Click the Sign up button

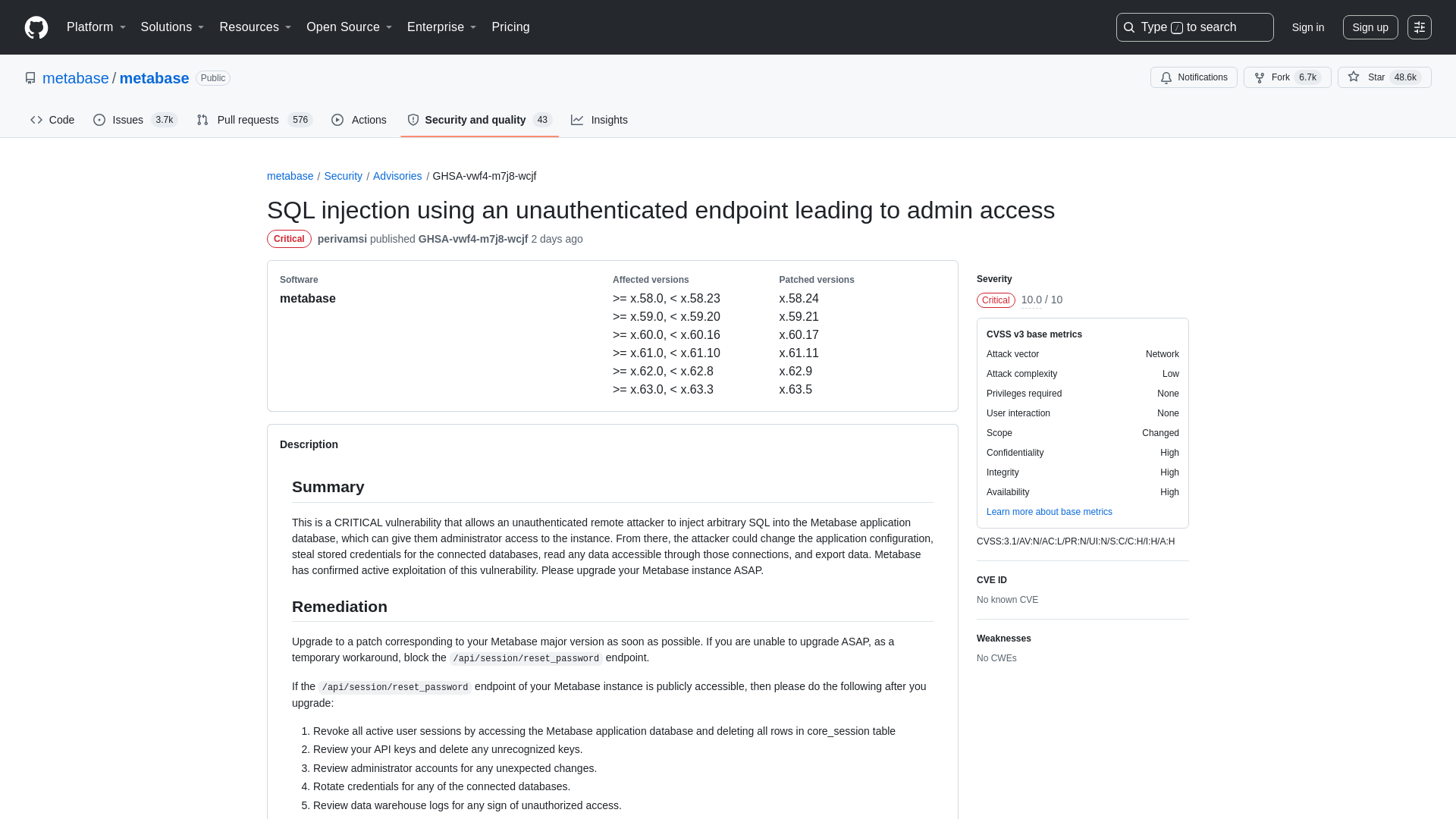1370,27
